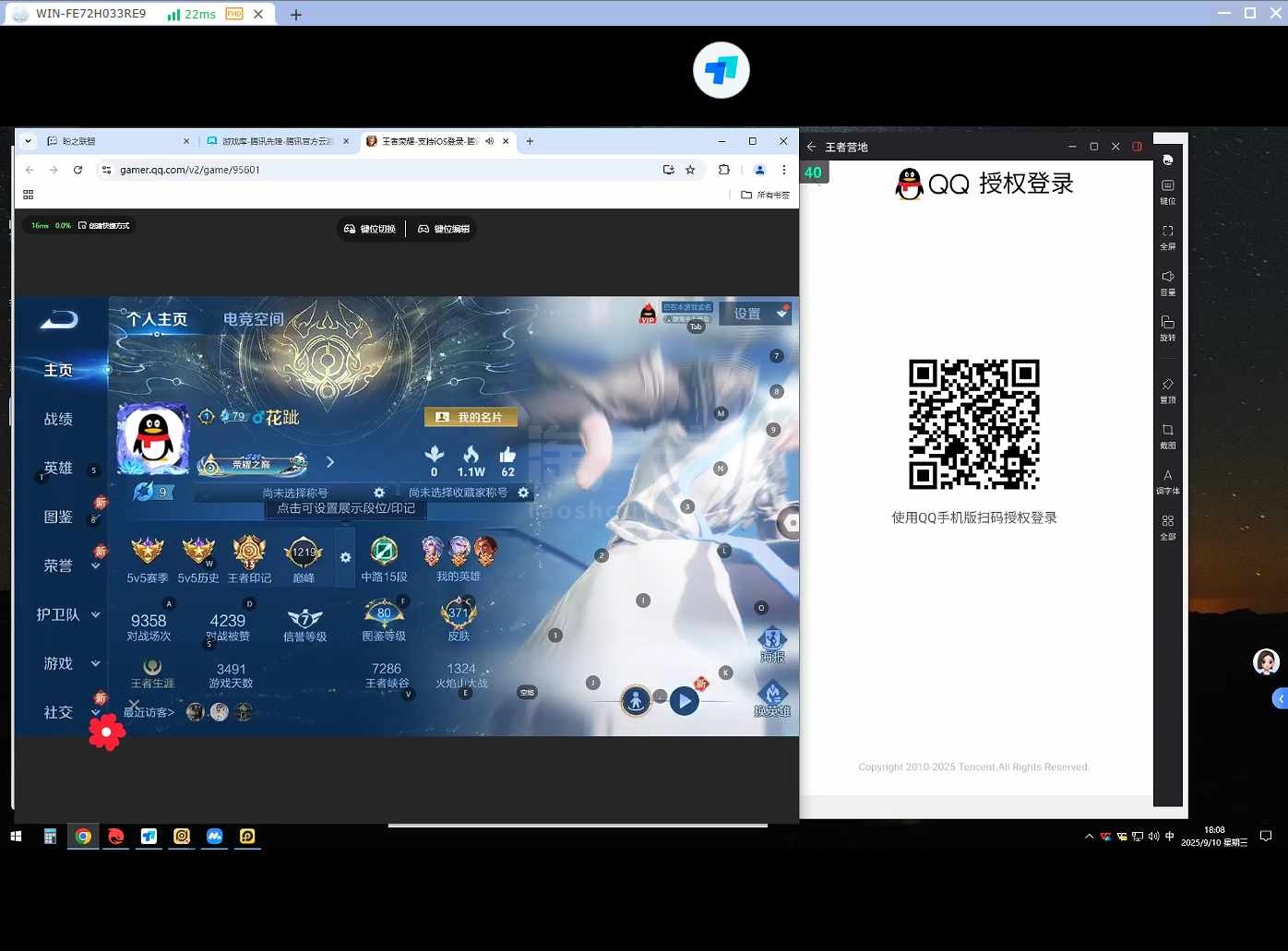Click the 我的名片 button

point(471,417)
